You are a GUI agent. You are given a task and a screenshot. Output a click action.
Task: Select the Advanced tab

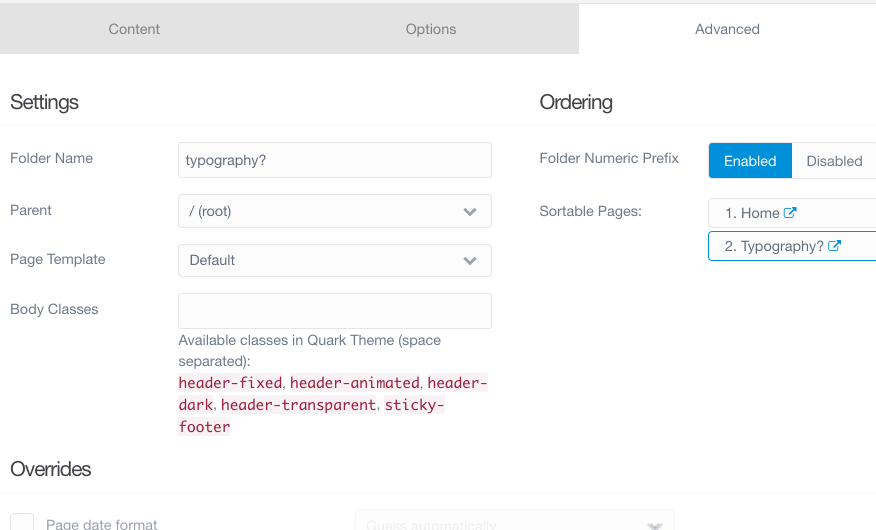[727, 29]
